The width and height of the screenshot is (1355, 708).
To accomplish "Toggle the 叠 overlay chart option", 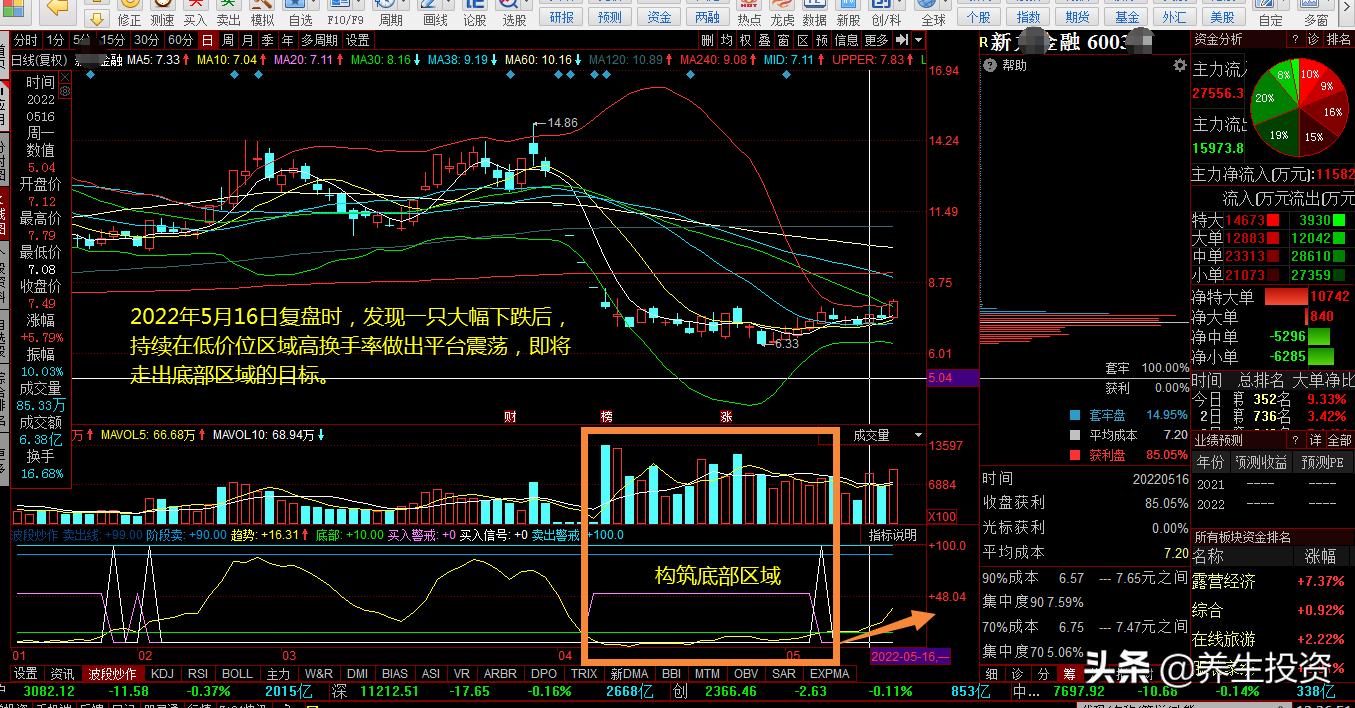I will click(x=764, y=40).
